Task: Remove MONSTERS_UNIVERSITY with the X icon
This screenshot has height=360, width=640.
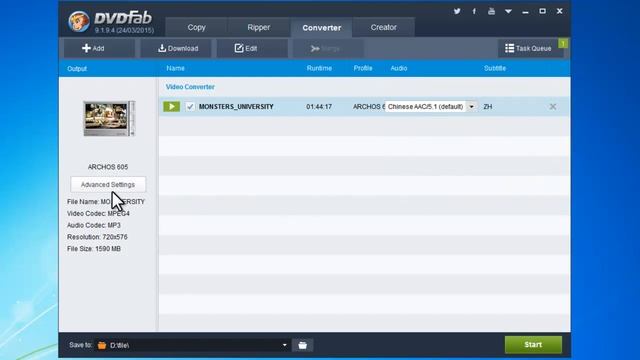Action: click(553, 107)
